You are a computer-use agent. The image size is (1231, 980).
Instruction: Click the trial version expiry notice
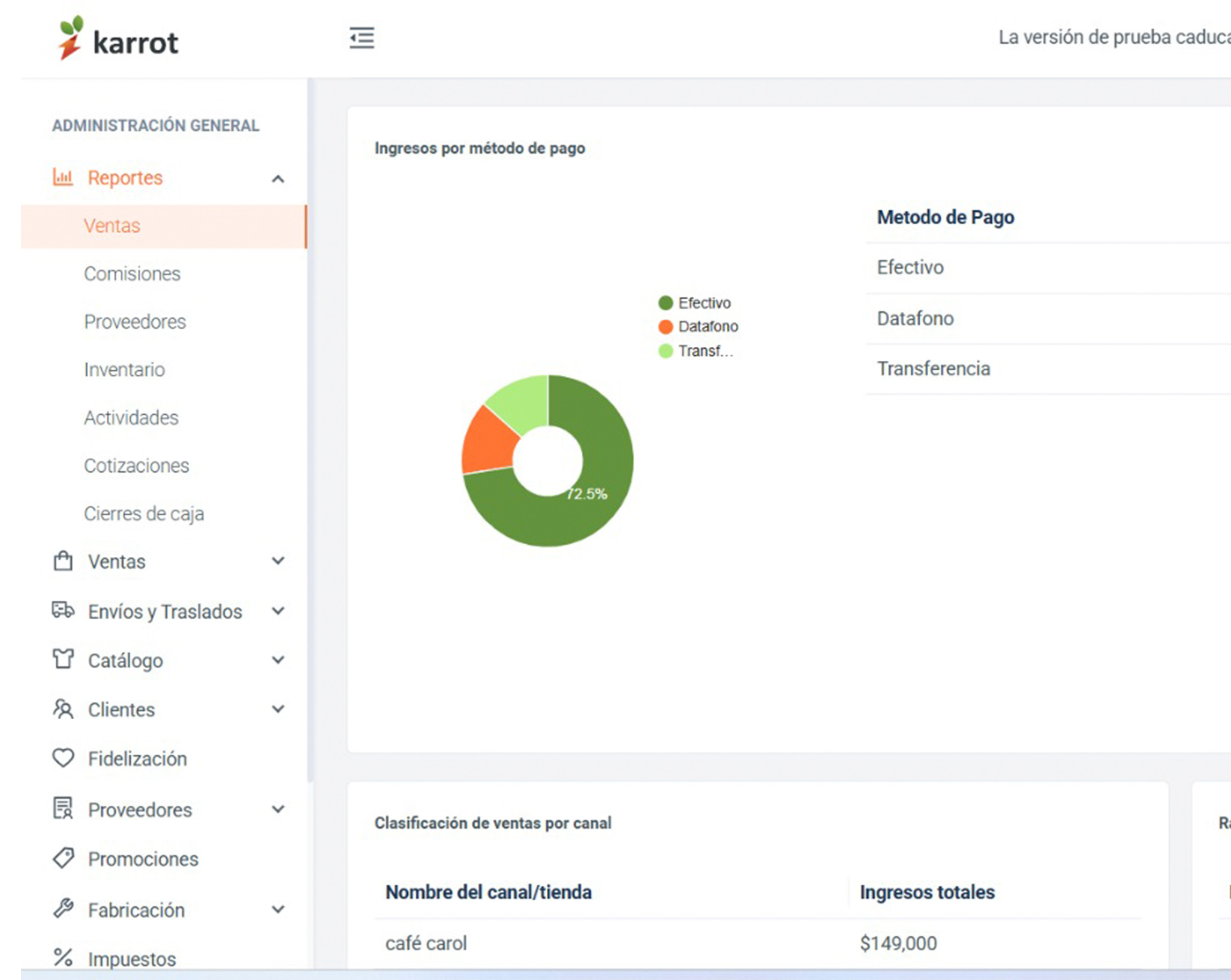click(1114, 37)
